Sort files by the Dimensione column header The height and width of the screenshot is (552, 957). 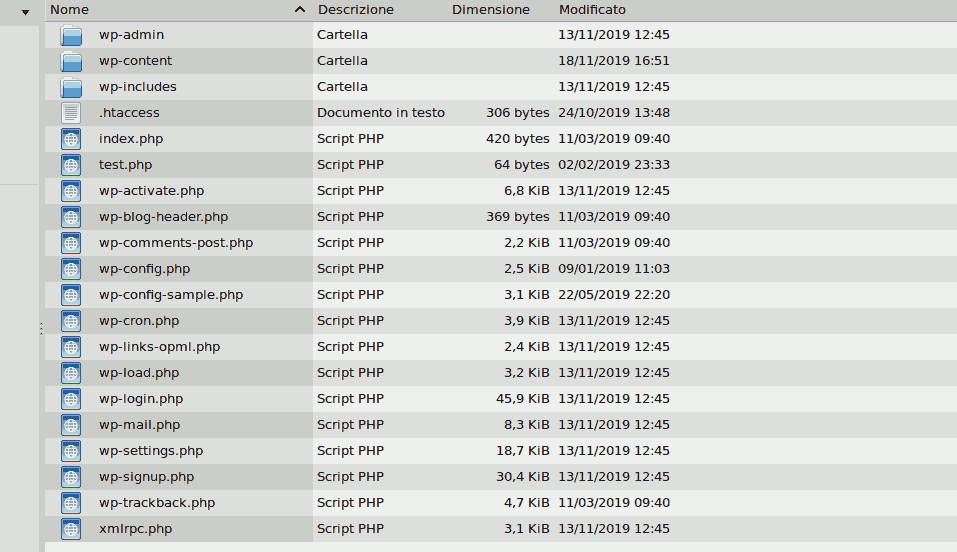point(491,10)
